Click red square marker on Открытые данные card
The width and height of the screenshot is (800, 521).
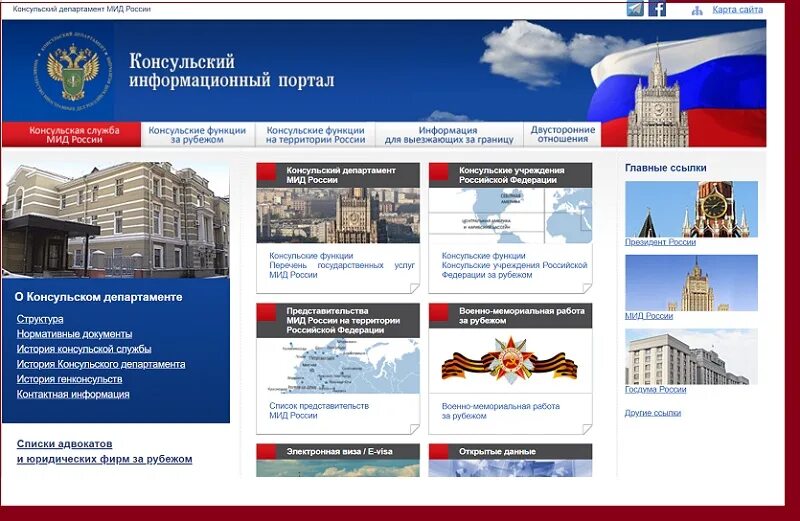[439, 452]
